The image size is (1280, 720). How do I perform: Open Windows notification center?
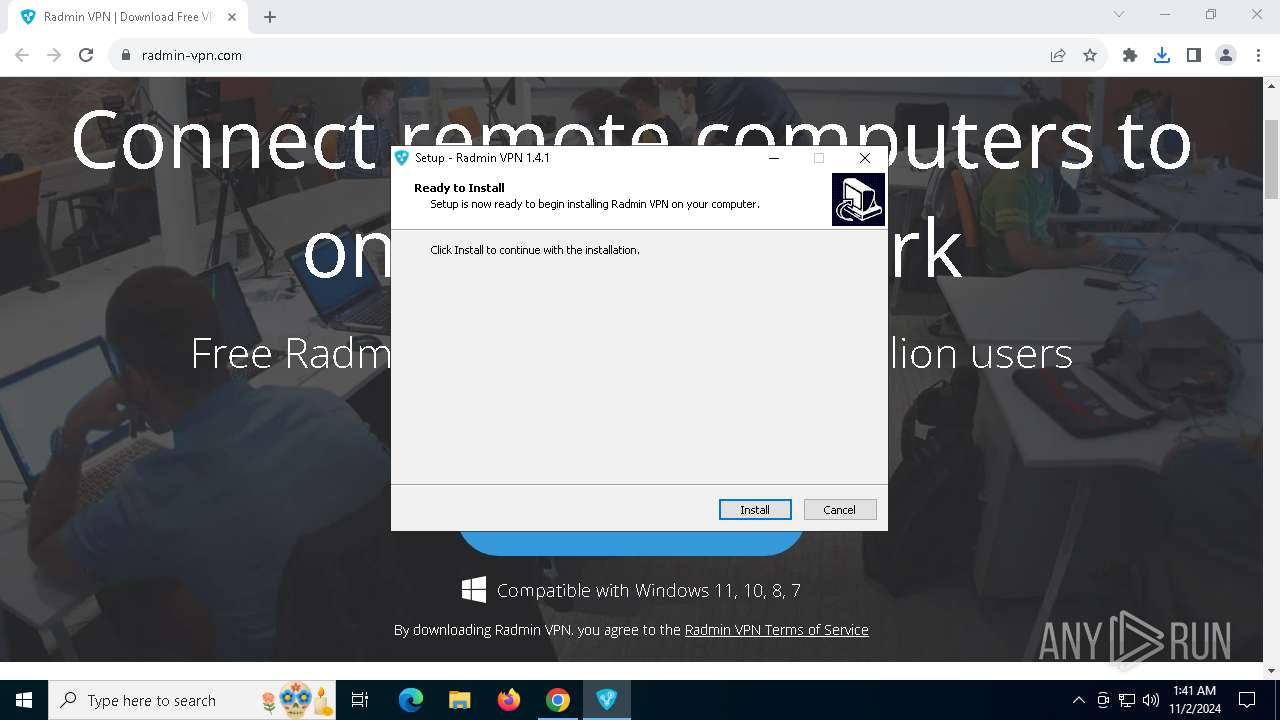[x=1247, y=700]
